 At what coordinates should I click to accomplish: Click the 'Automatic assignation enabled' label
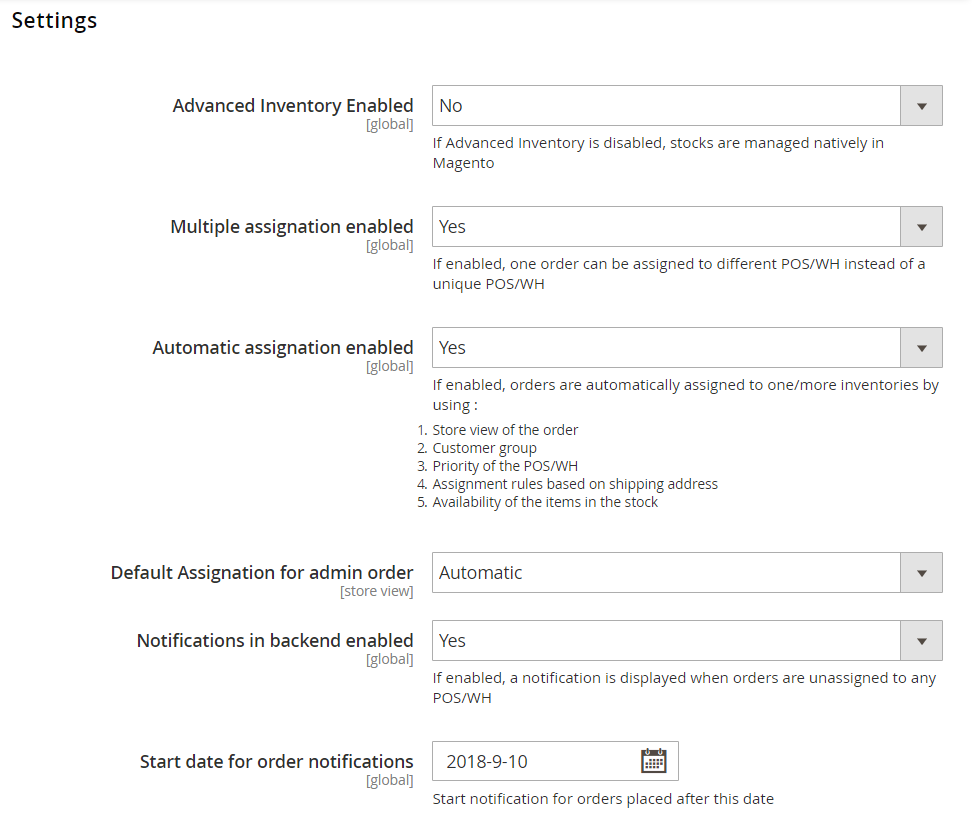click(283, 348)
